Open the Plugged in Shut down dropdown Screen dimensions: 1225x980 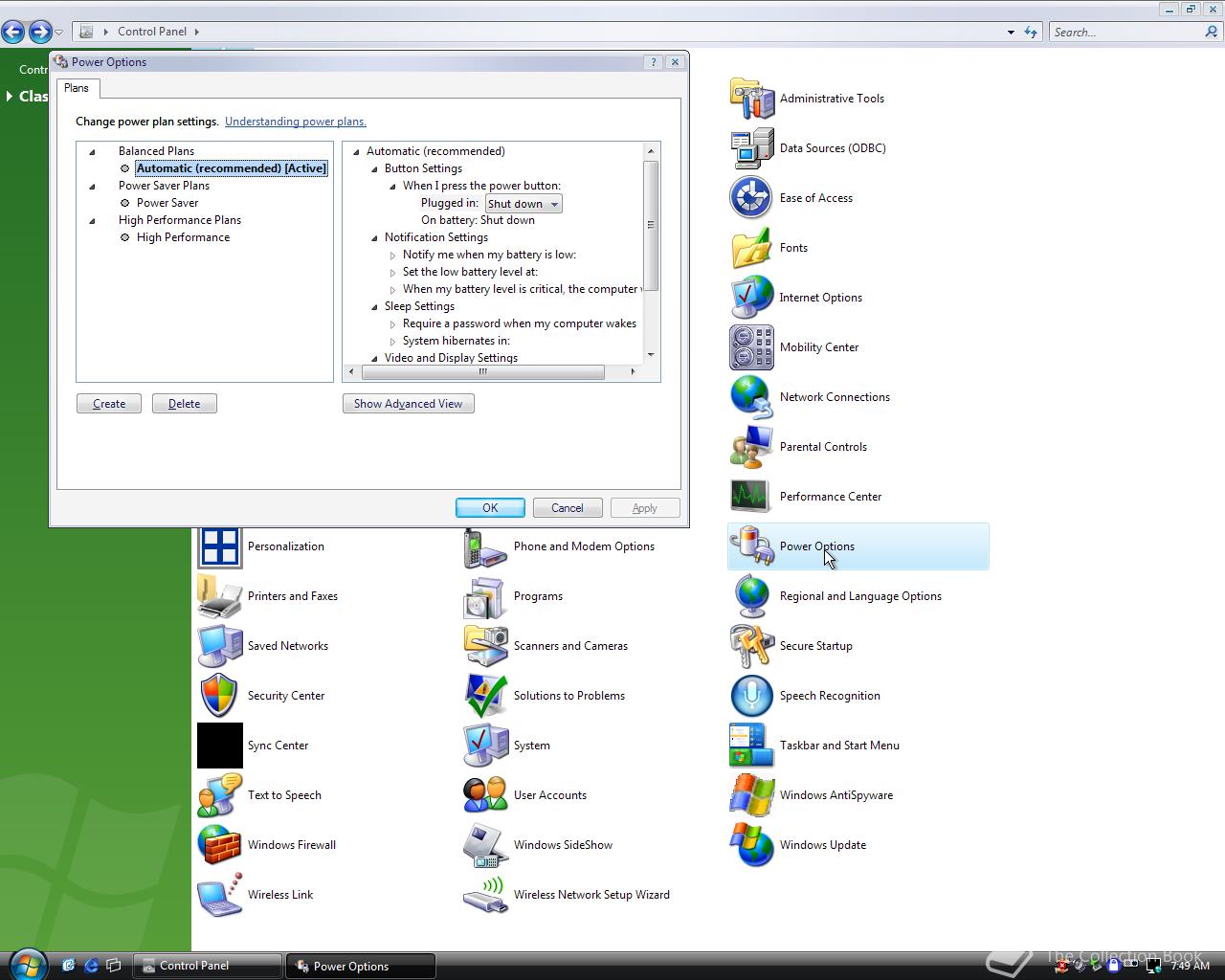[x=523, y=204]
